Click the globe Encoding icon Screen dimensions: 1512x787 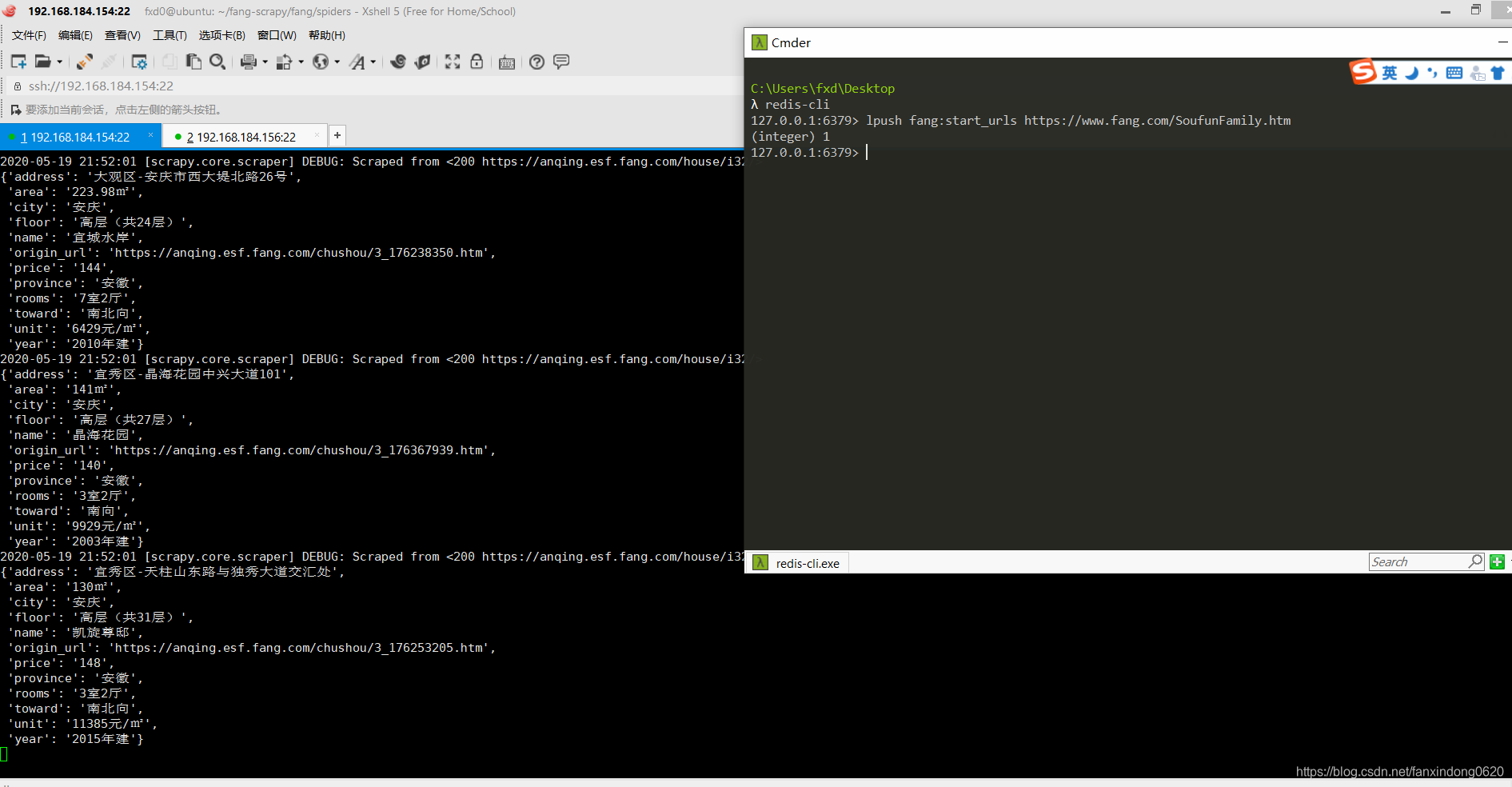click(321, 62)
